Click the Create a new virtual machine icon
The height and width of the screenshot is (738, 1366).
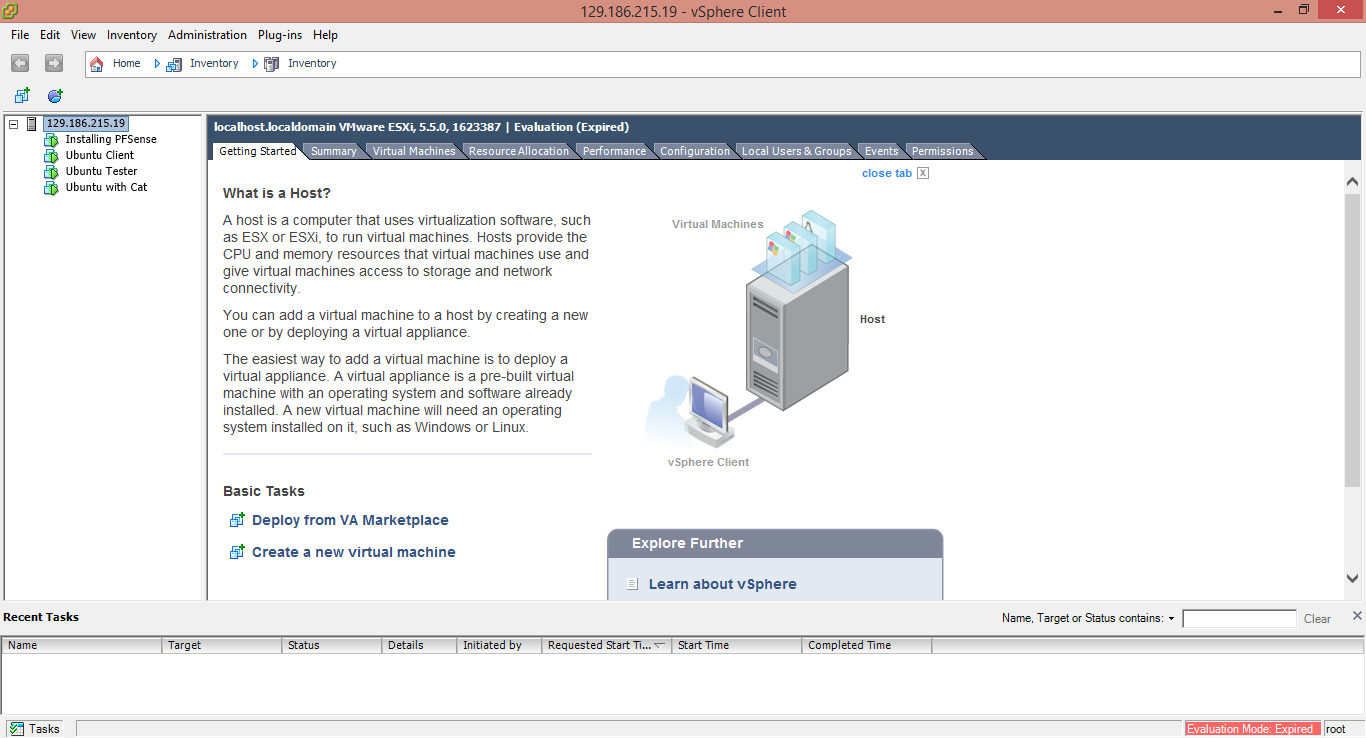[237, 552]
